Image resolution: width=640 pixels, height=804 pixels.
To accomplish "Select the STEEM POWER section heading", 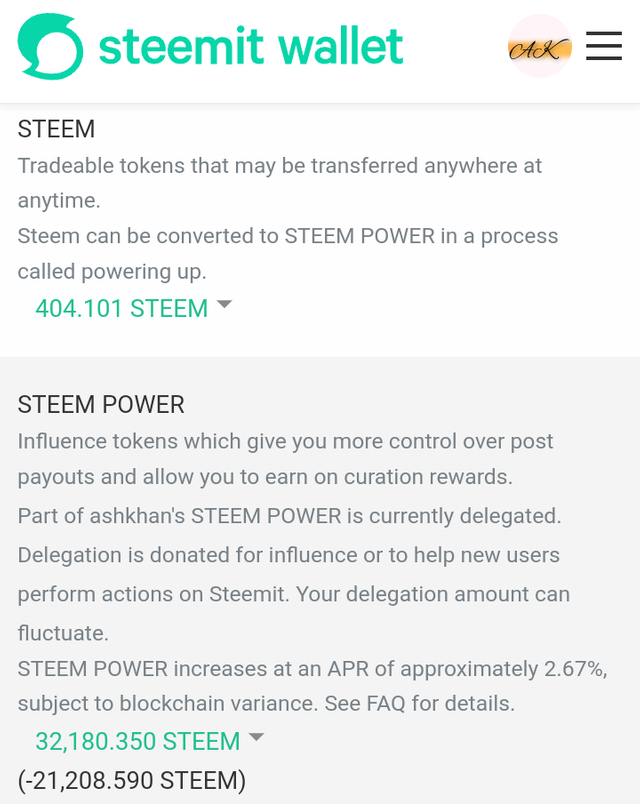I will [101, 405].
